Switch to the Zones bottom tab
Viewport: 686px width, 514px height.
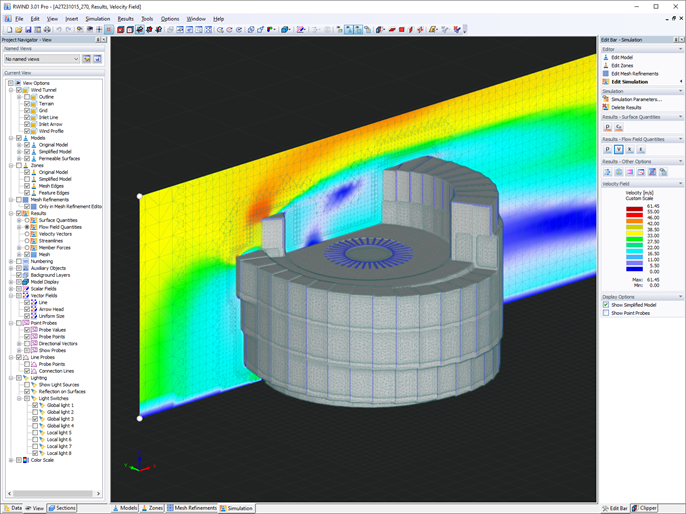click(152, 508)
